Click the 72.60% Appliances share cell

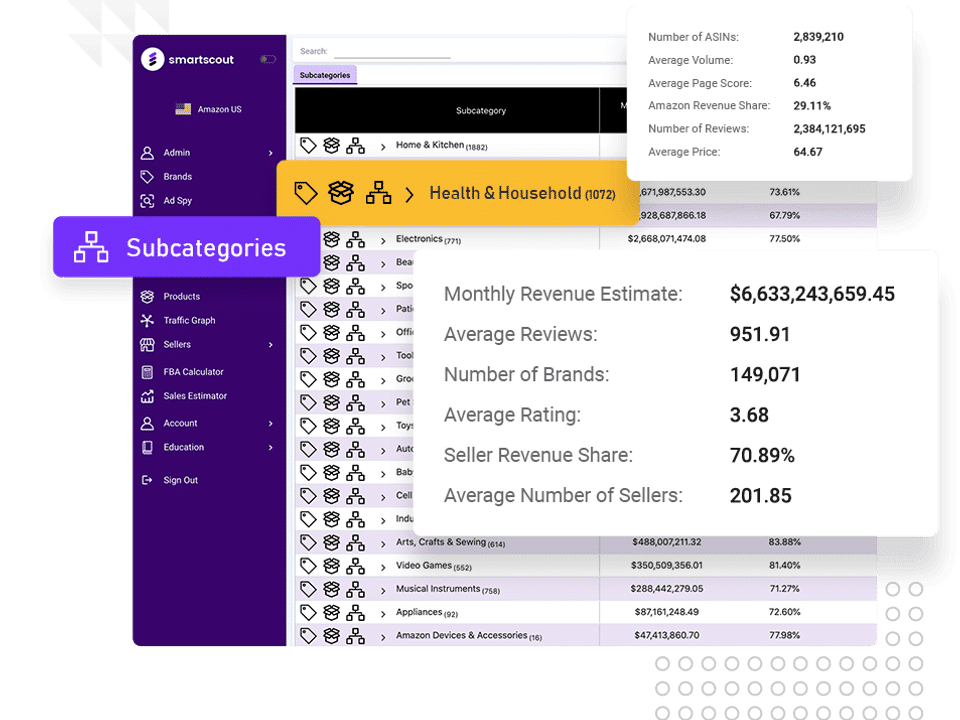tap(784, 612)
